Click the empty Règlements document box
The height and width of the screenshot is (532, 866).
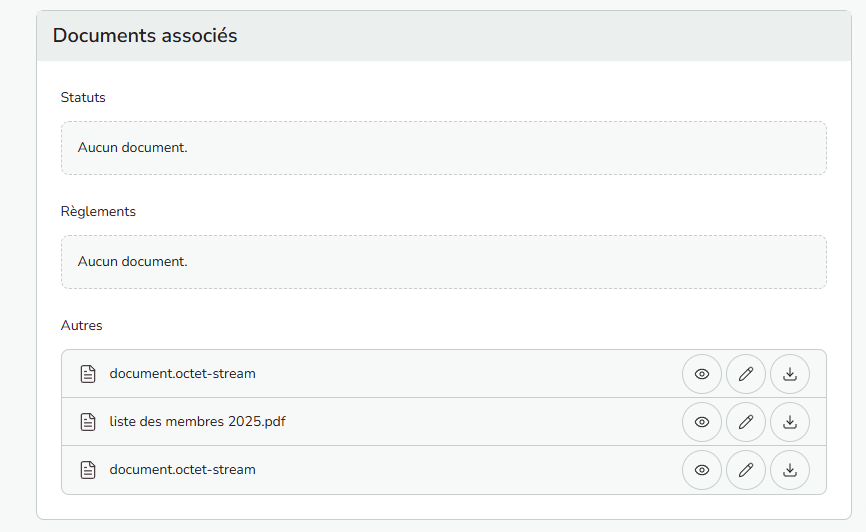click(444, 262)
